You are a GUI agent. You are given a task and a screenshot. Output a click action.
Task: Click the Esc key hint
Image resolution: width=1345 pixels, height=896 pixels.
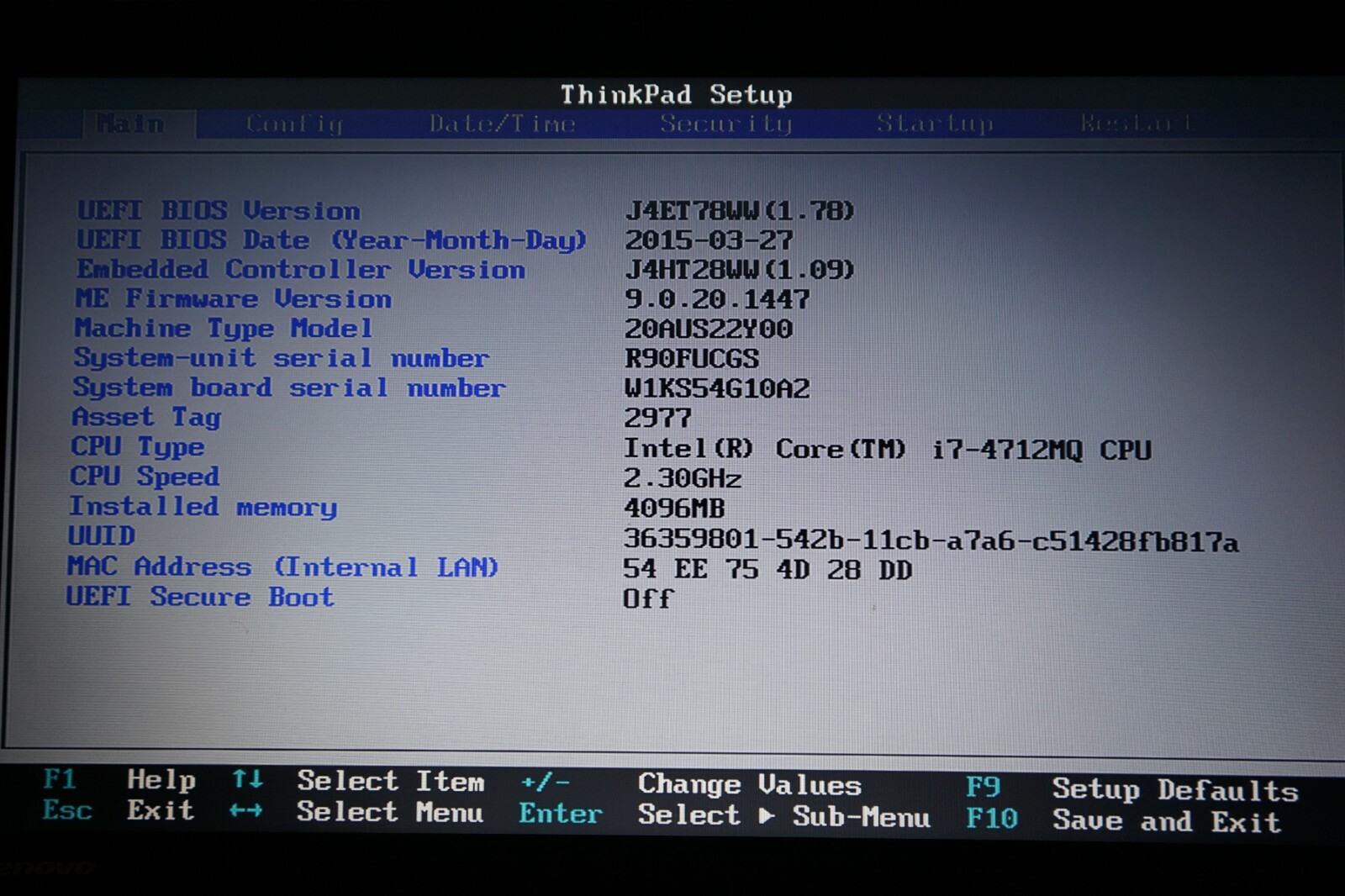tap(67, 810)
